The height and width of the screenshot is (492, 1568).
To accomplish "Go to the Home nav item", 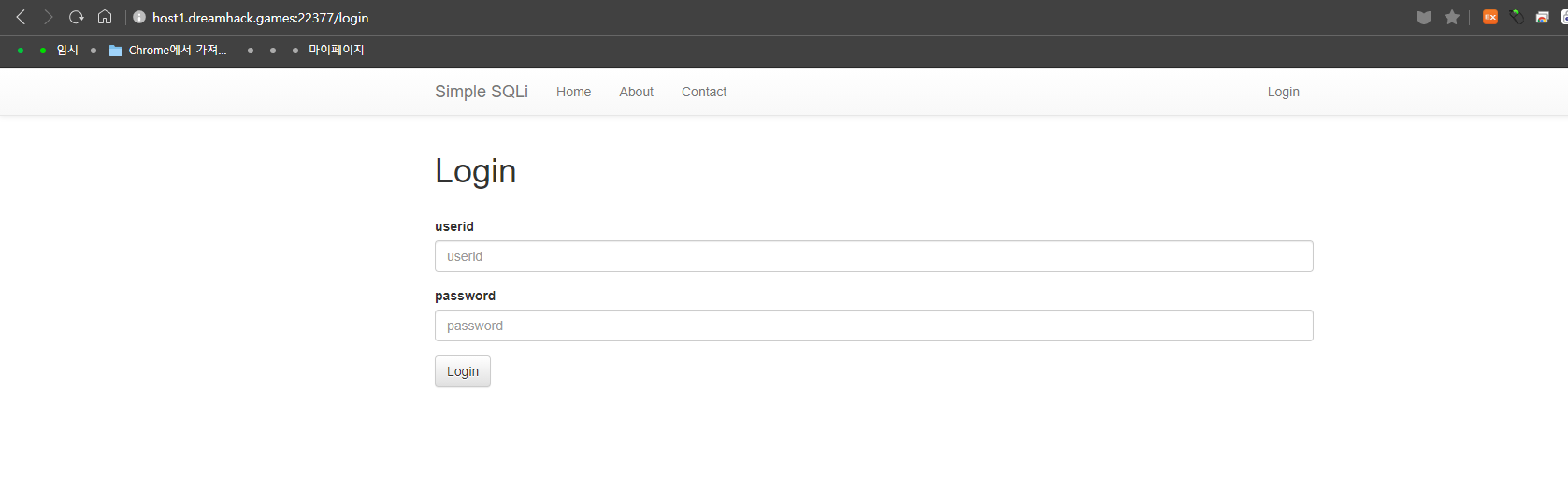I will [x=573, y=92].
